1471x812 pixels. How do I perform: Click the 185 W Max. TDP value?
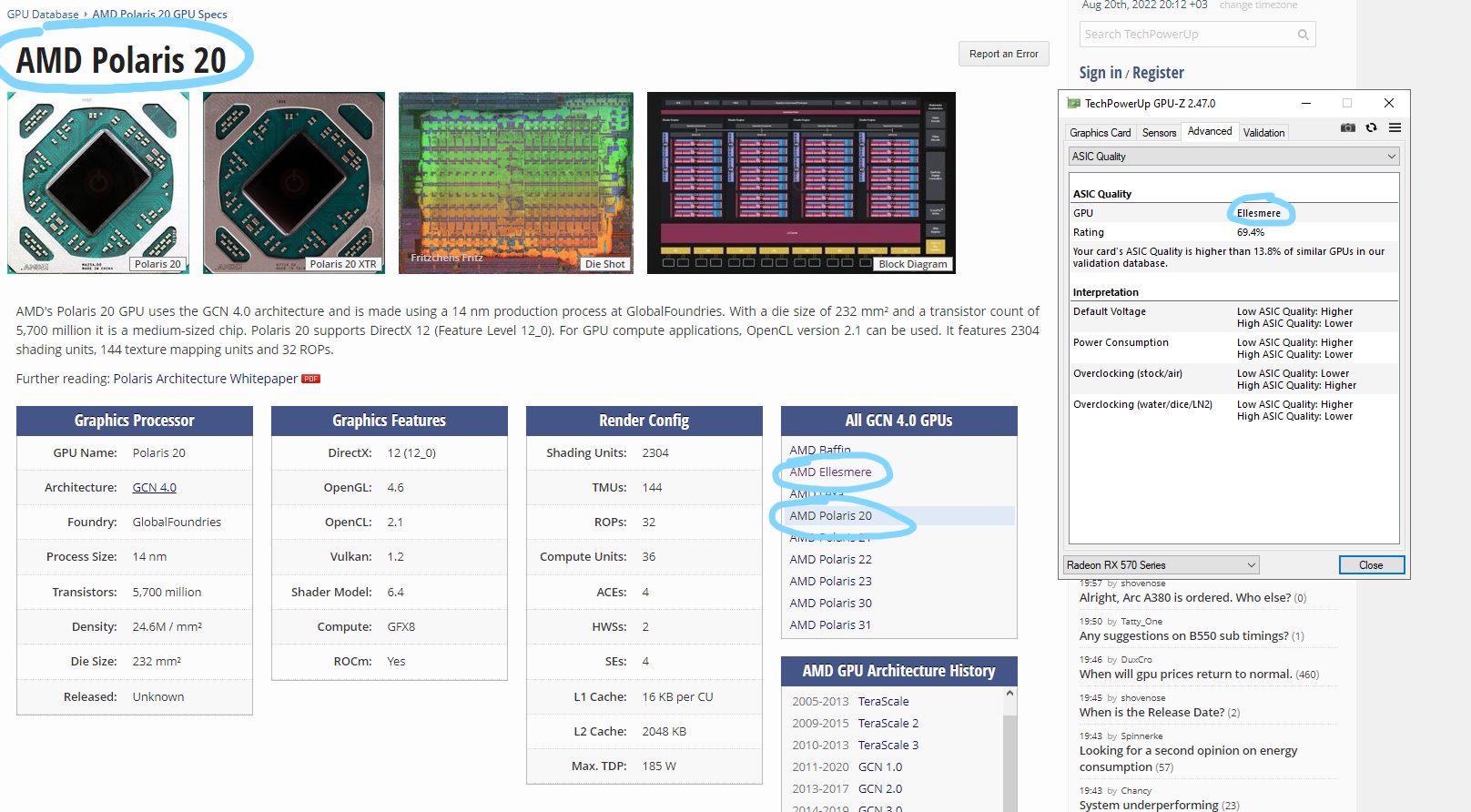[x=659, y=766]
